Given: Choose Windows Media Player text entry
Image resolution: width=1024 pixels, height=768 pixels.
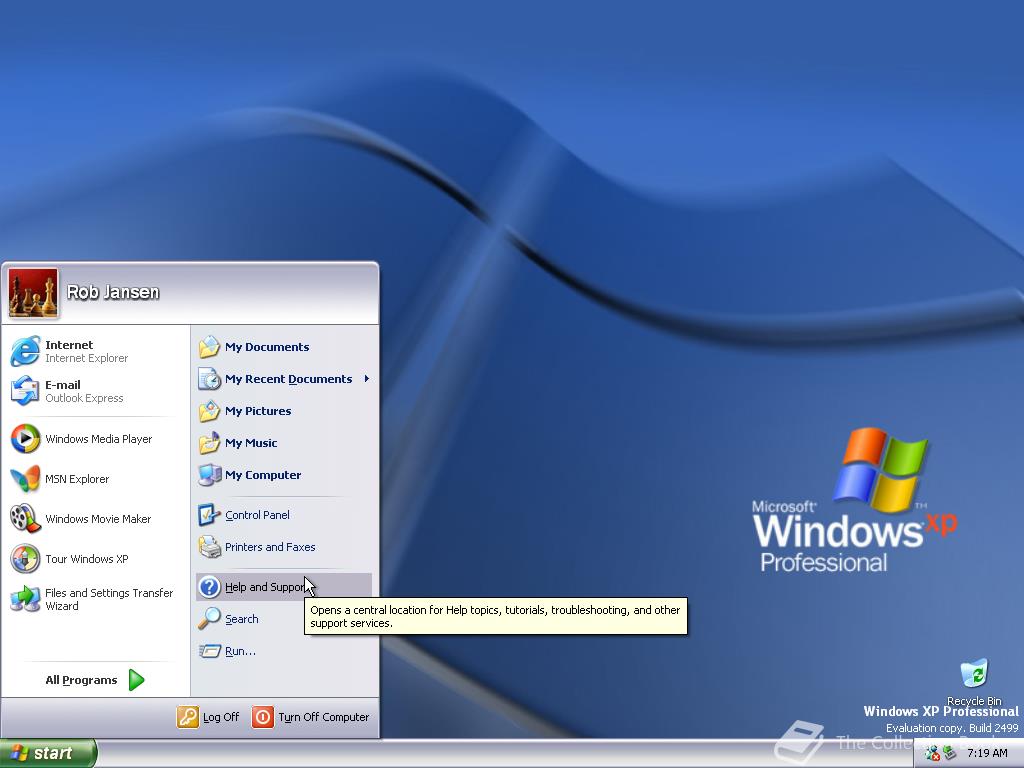Looking at the screenshot, I should pos(99,439).
